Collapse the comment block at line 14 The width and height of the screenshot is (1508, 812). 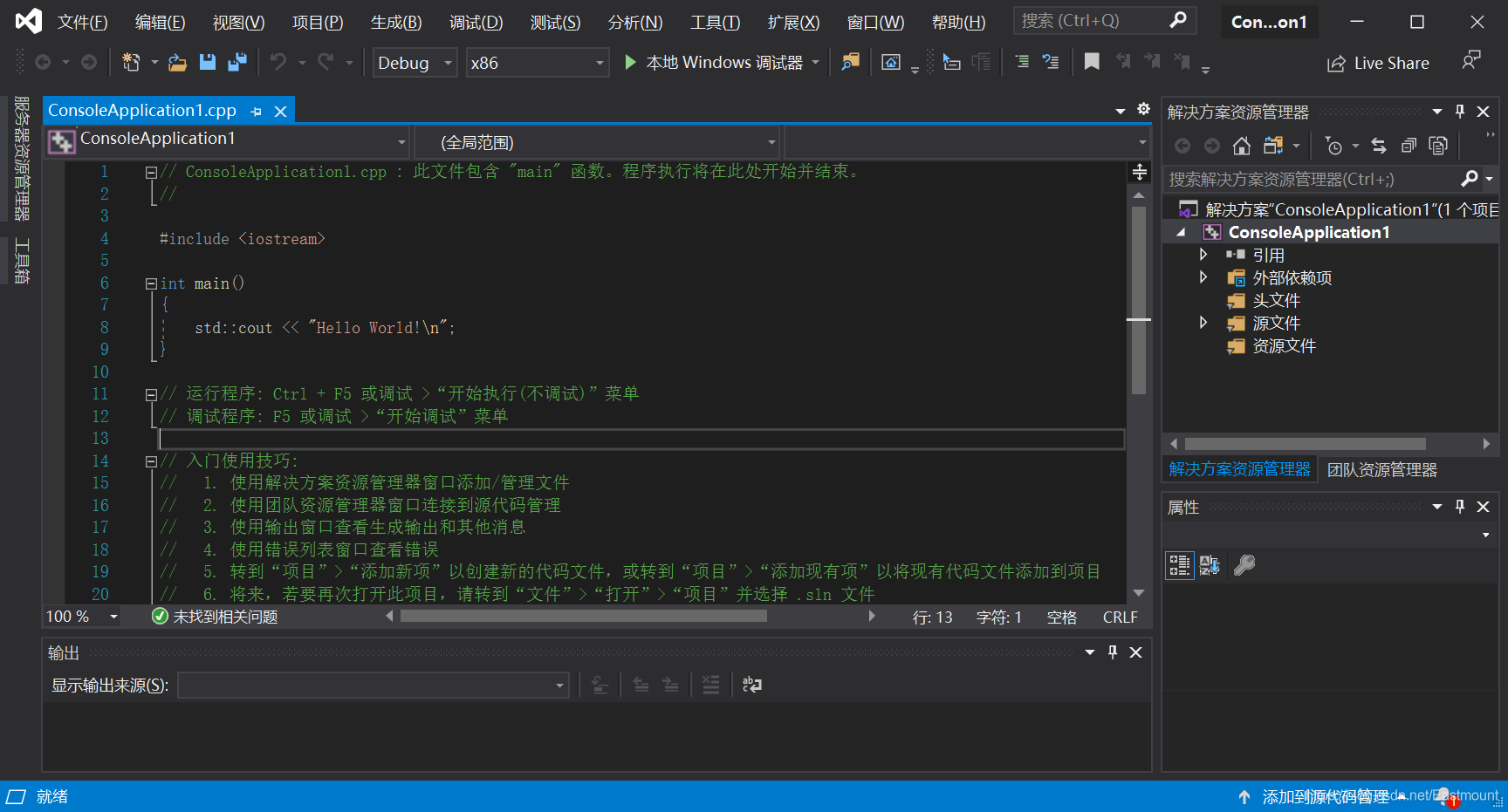click(151, 461)
